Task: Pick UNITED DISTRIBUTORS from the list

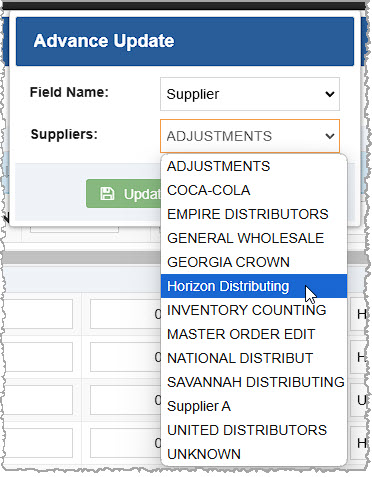Action: (x=254, y=430)
